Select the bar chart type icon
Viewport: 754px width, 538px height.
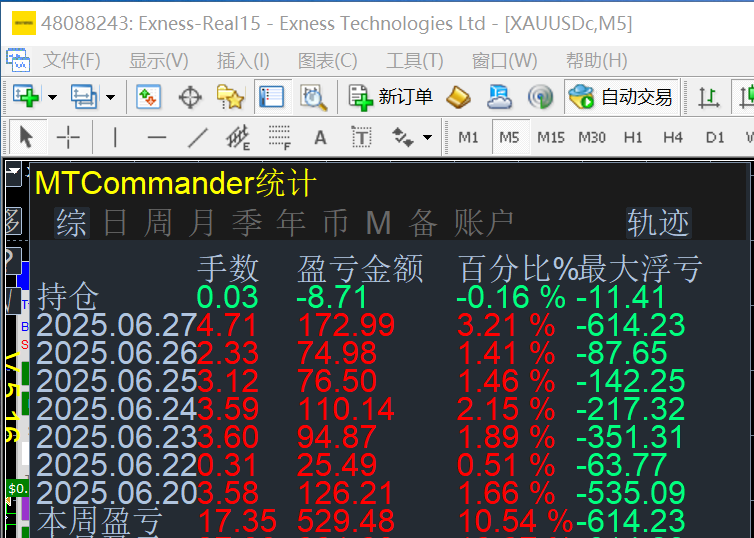(x=708, y=98)
